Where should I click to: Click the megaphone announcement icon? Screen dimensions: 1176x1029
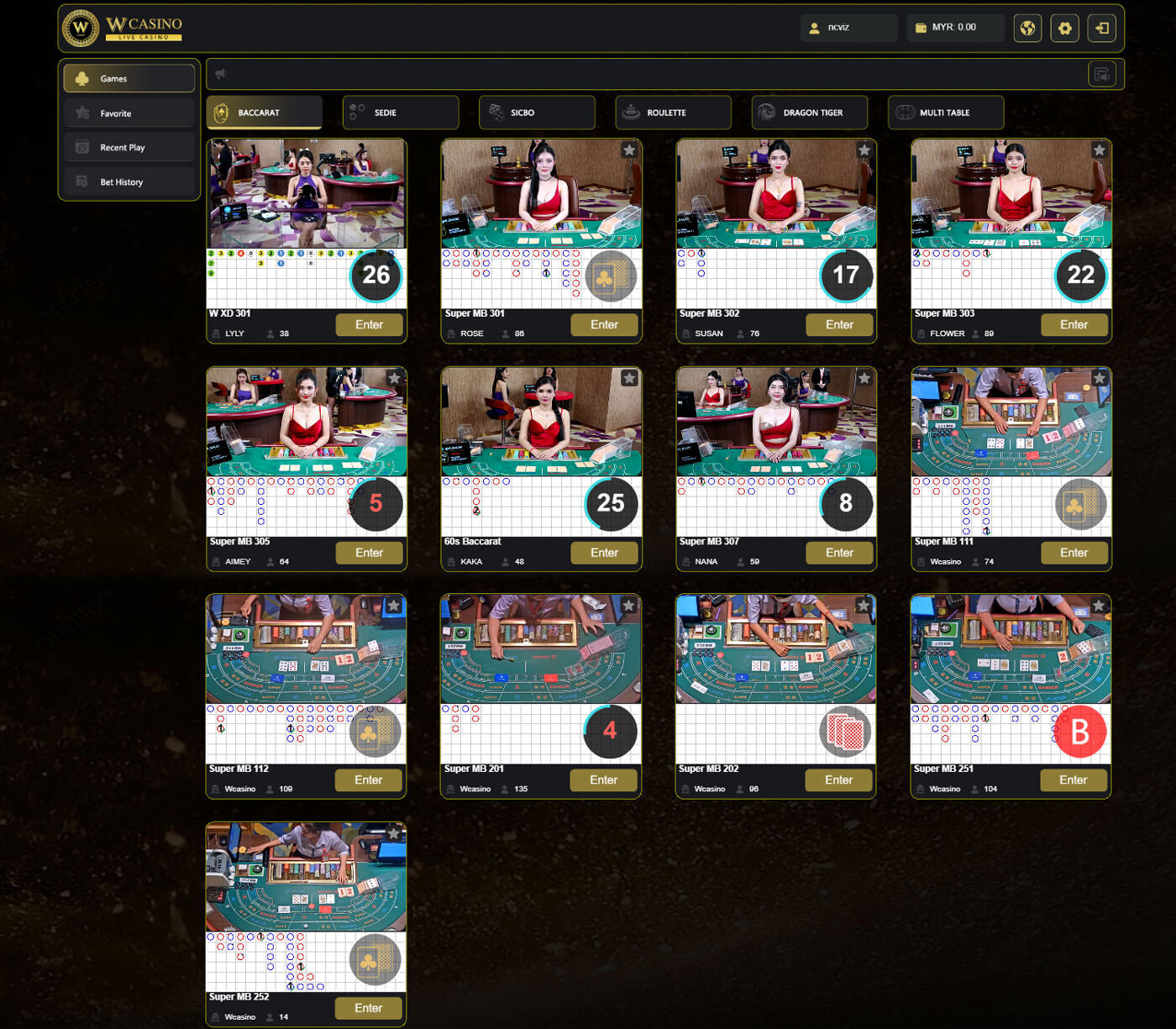[221, 74]
